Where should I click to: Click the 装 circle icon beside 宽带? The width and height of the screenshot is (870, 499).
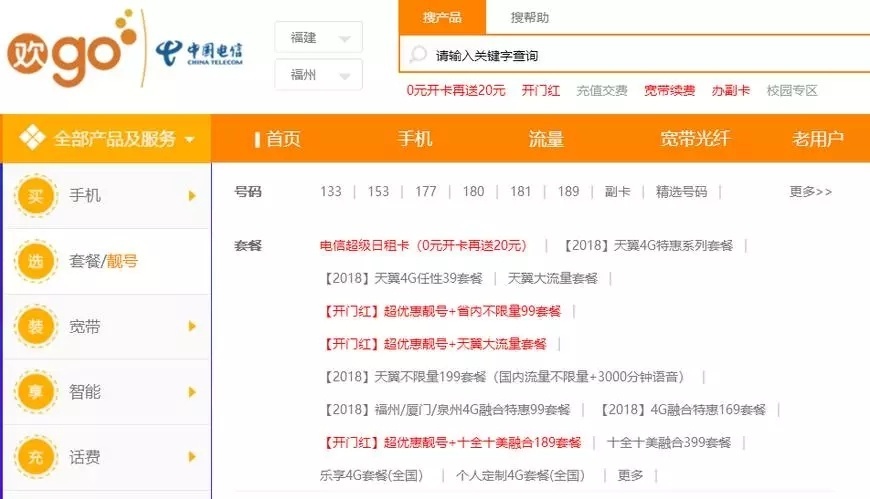click(x=36, y=326)
